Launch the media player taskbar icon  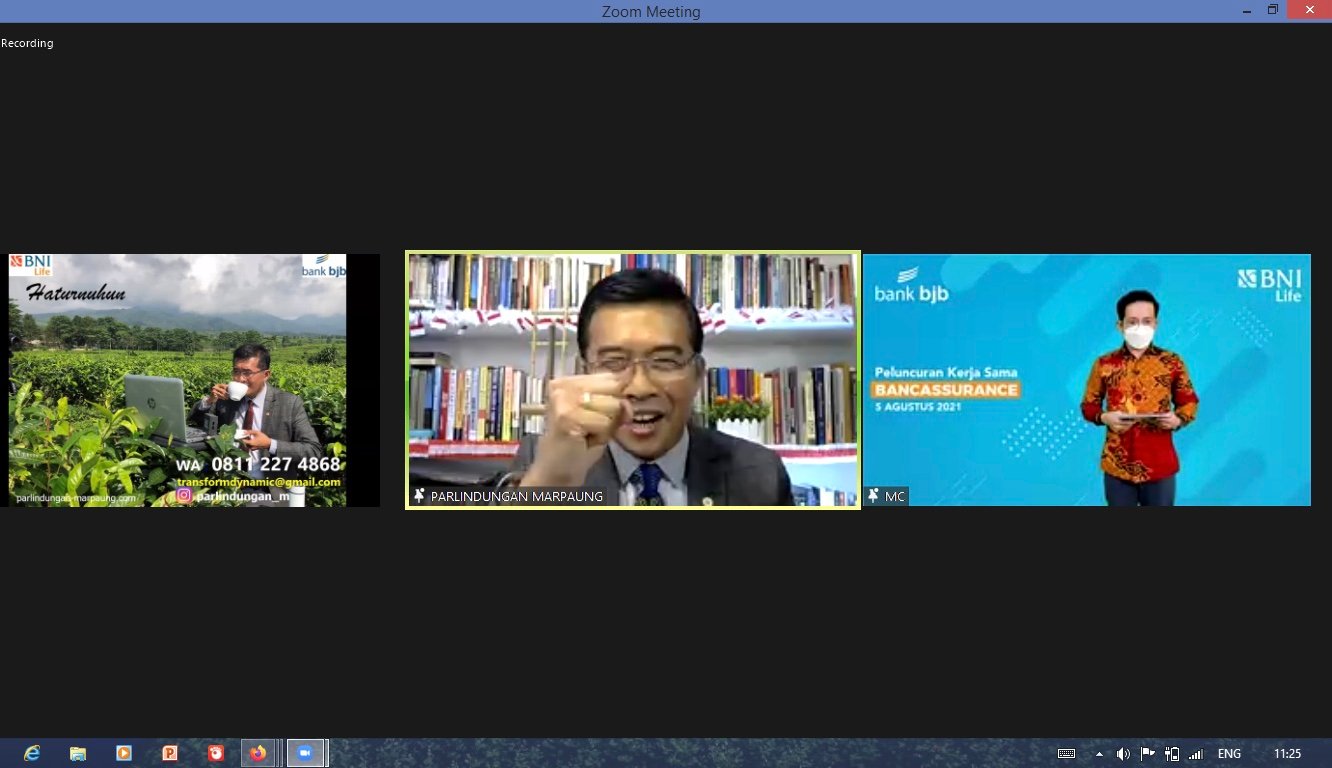pos(124,753)
